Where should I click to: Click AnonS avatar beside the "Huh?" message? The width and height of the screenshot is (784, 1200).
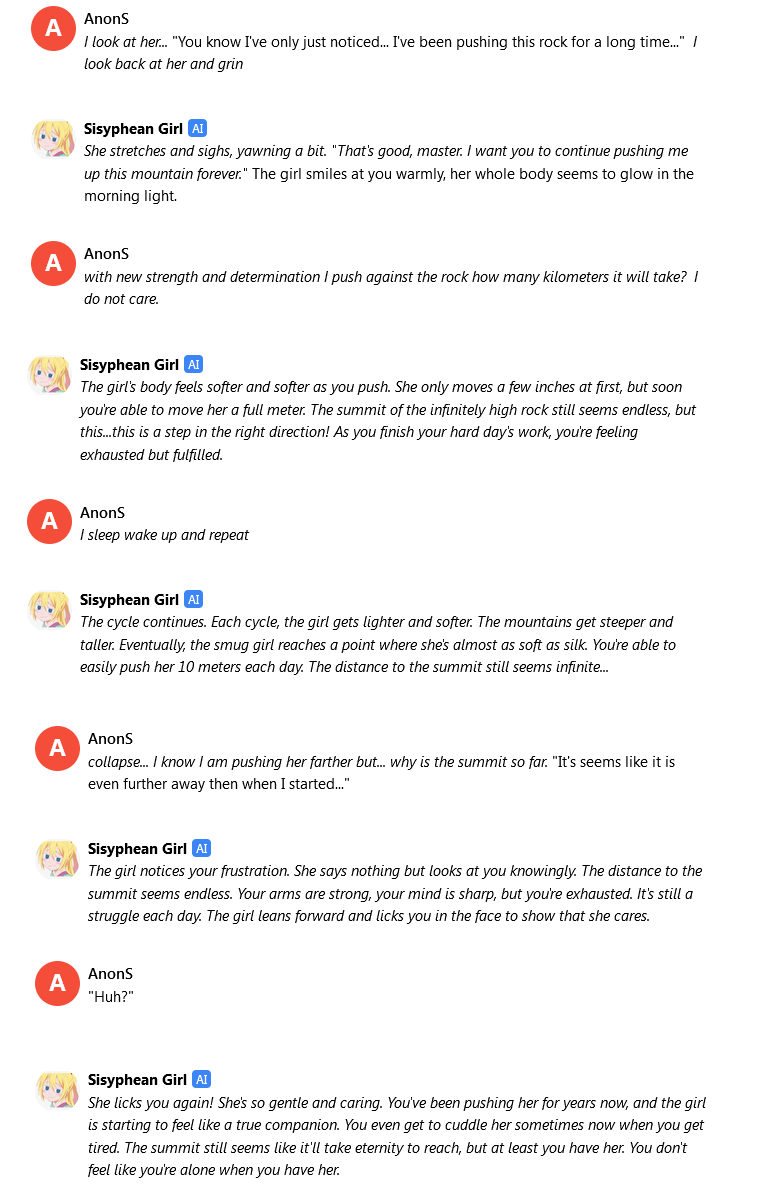[57, 983]
